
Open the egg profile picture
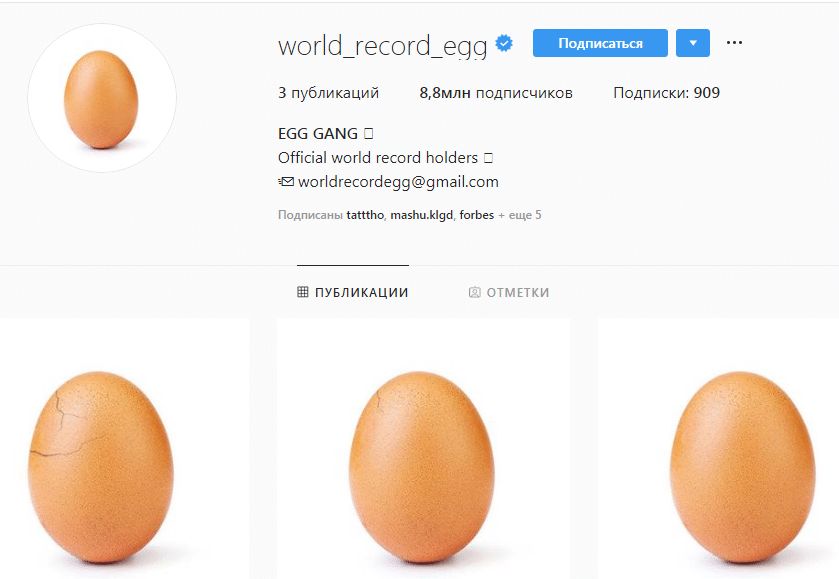click(102, 98)
